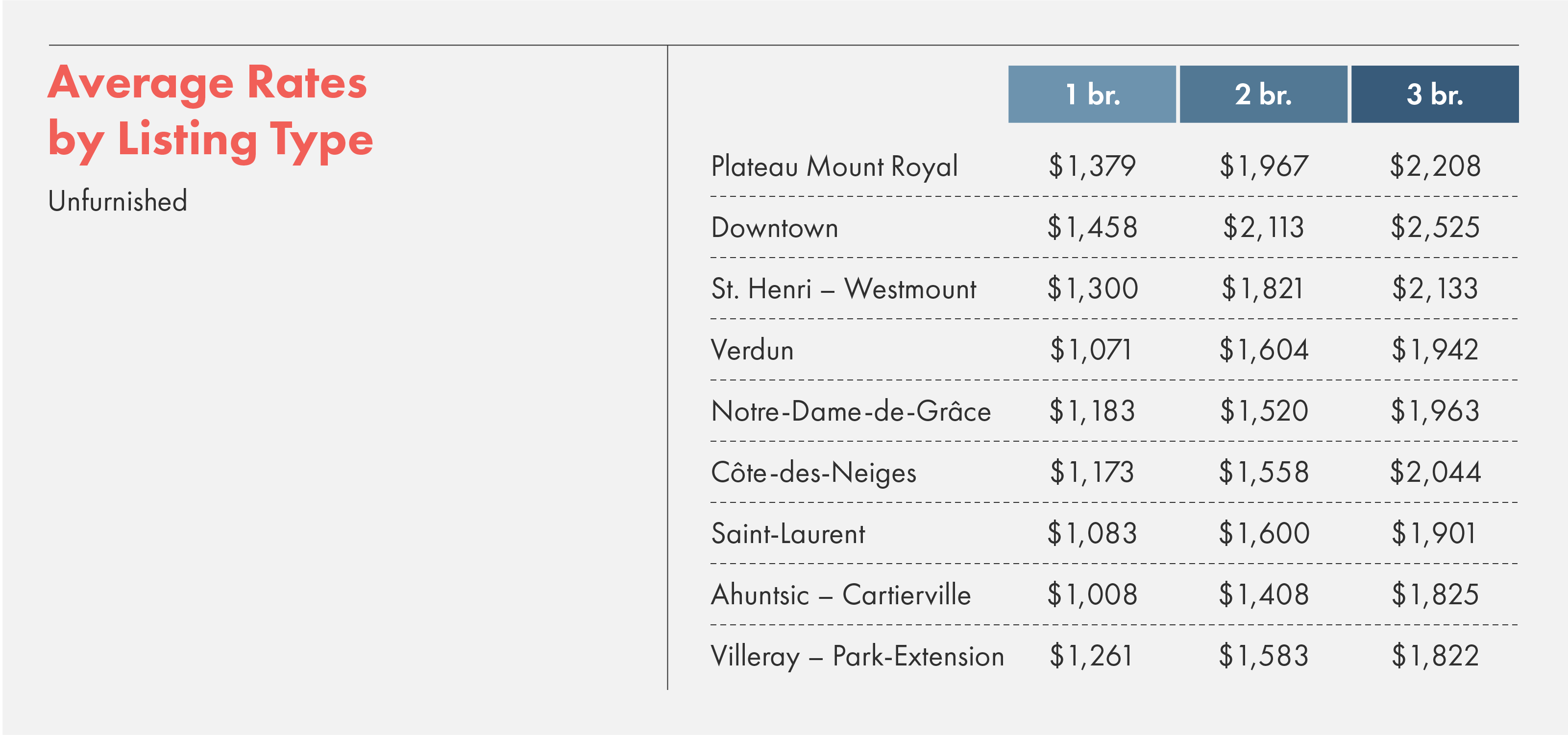
Task: Select the 1 br. column header
Action: pyautogui.click(x=1091, y=95)
